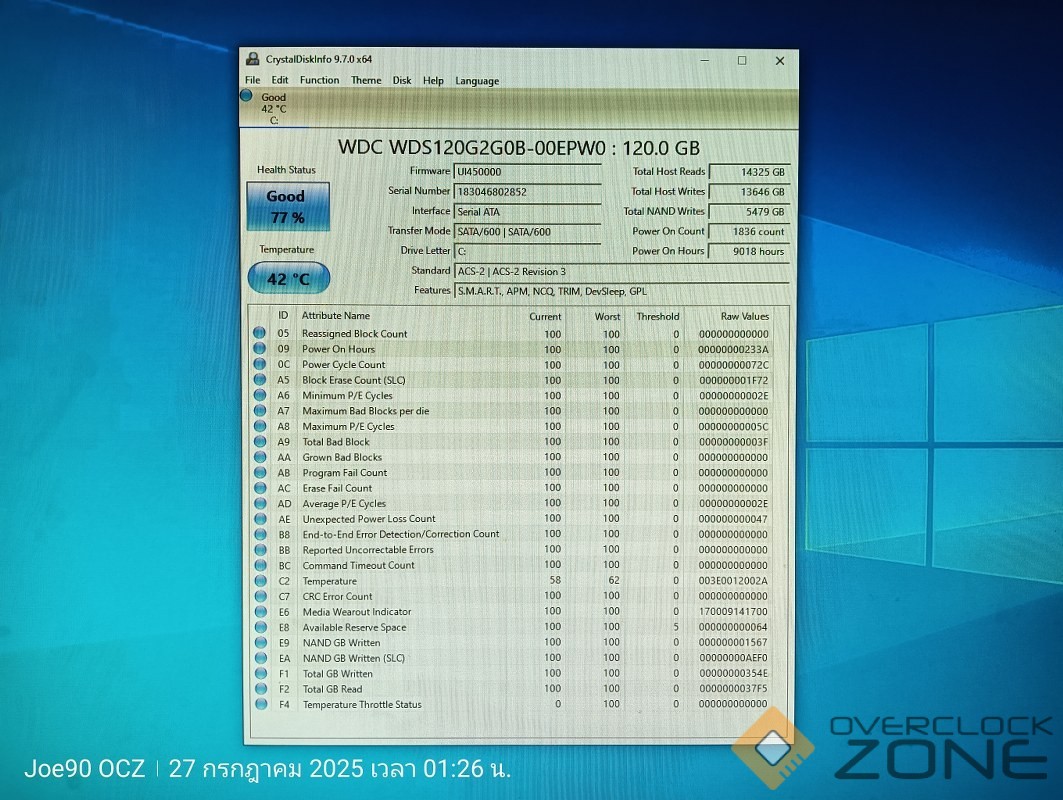This screenshot has height=800, width=1063.
Task: Click status orb for Reported Uncorrectable Errors
Action: [x=260, y=550]
